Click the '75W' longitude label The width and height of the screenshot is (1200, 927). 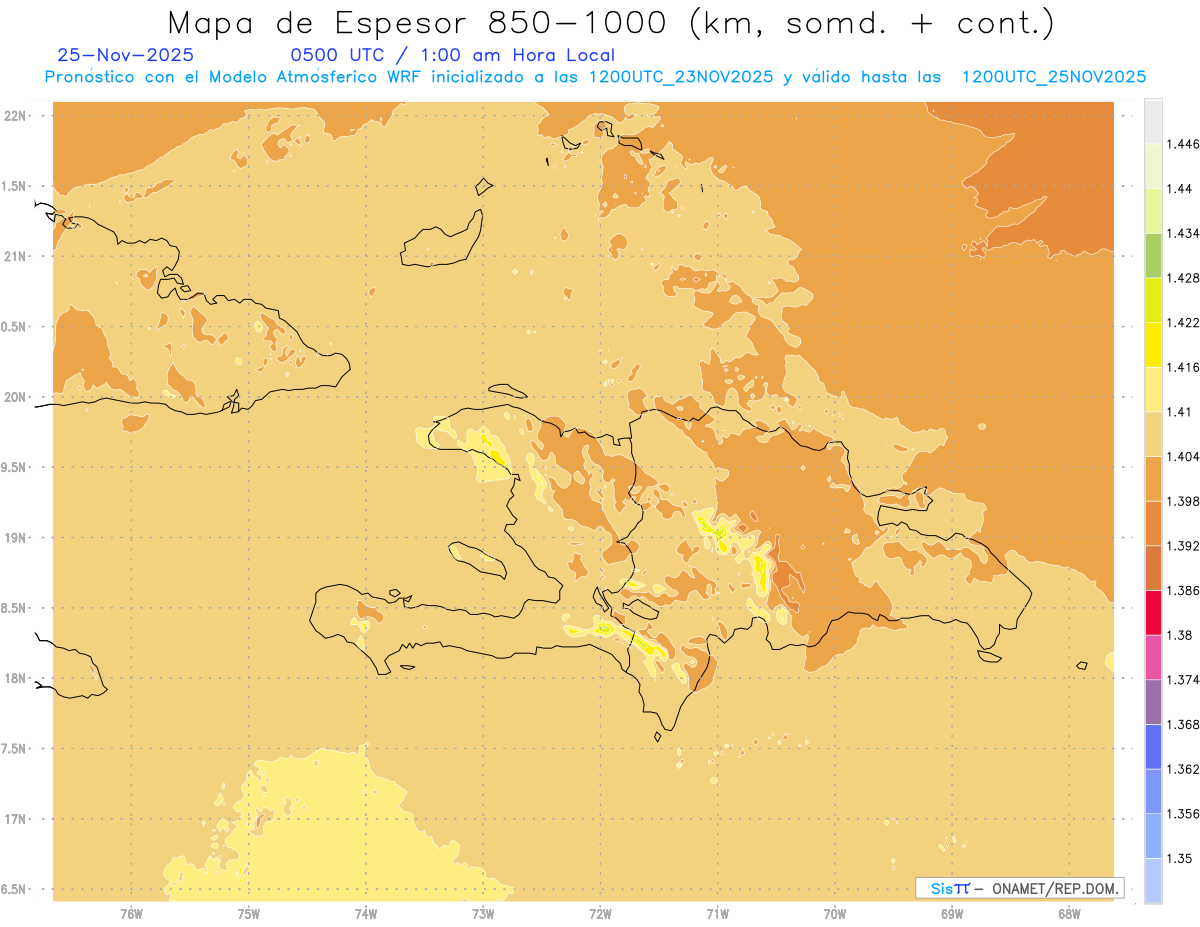pos(248,914)
